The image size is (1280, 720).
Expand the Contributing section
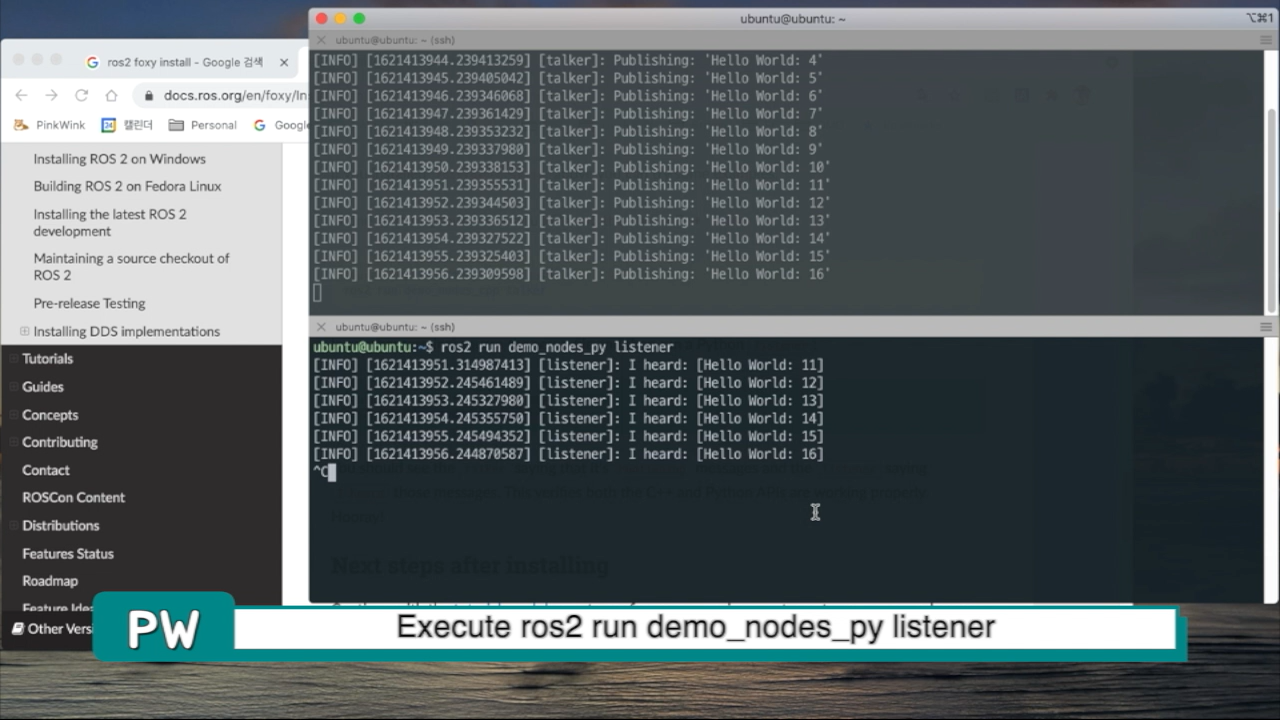point(13,442)
